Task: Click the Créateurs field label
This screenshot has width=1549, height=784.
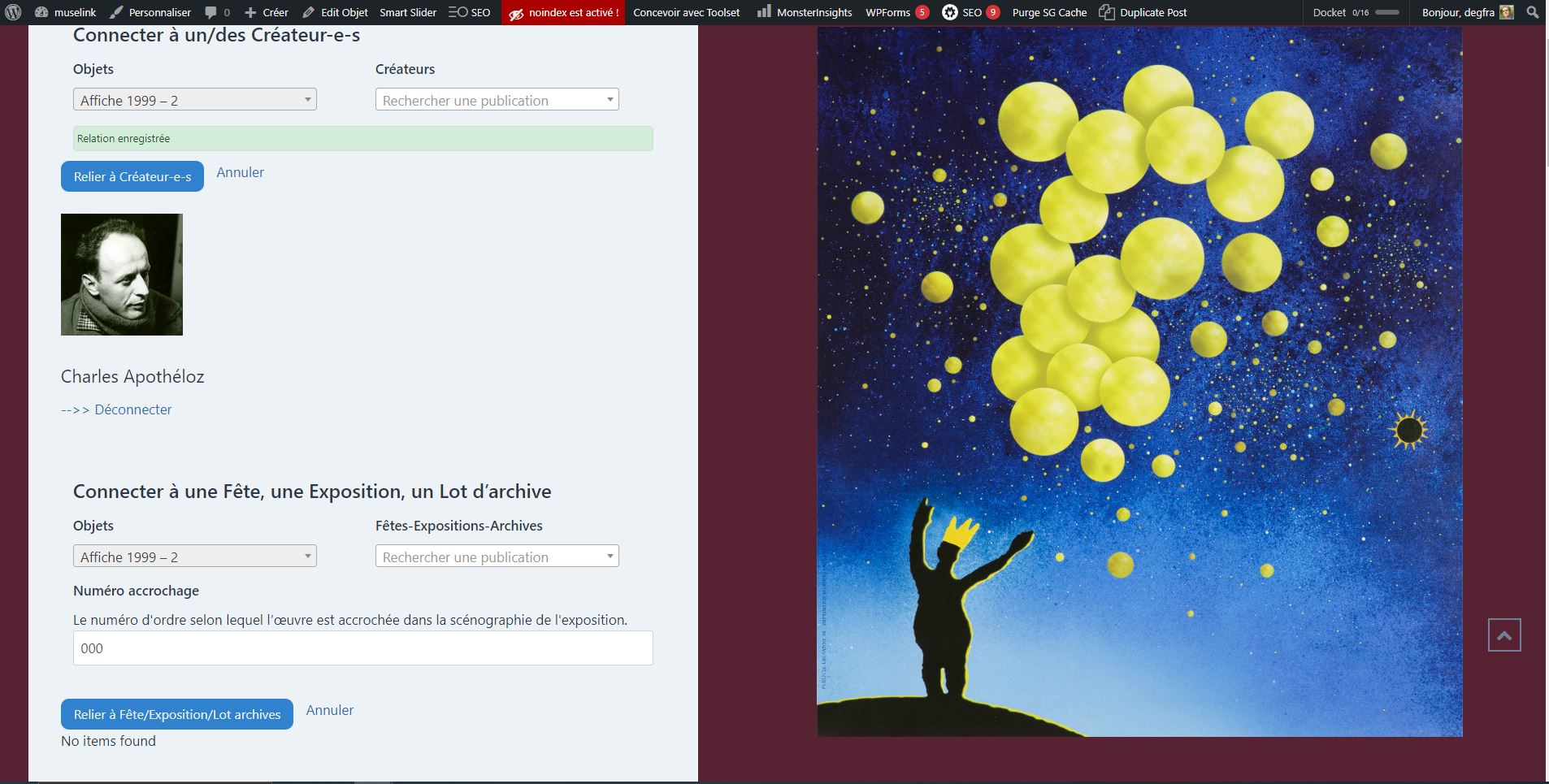Action: click(405, 69)
